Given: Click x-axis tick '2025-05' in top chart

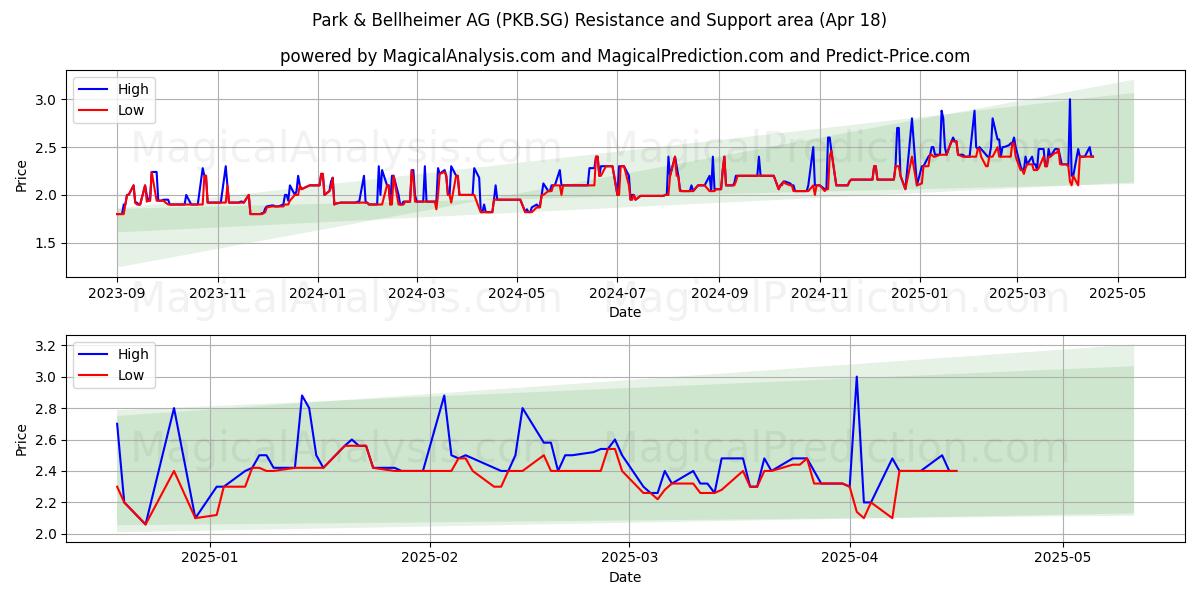Looking at the screenshot, I should tap(1116, 293).
